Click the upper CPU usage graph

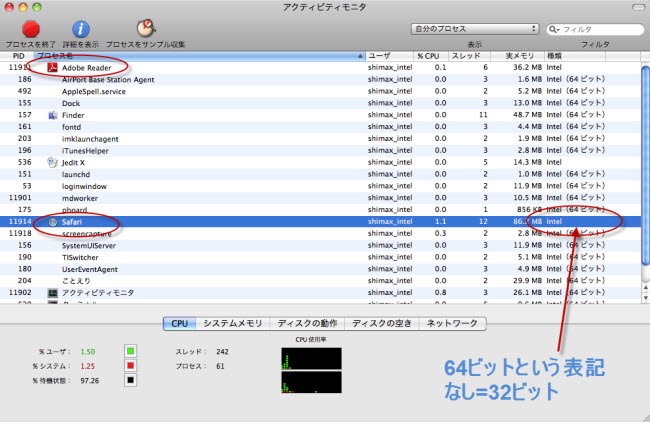311,359
